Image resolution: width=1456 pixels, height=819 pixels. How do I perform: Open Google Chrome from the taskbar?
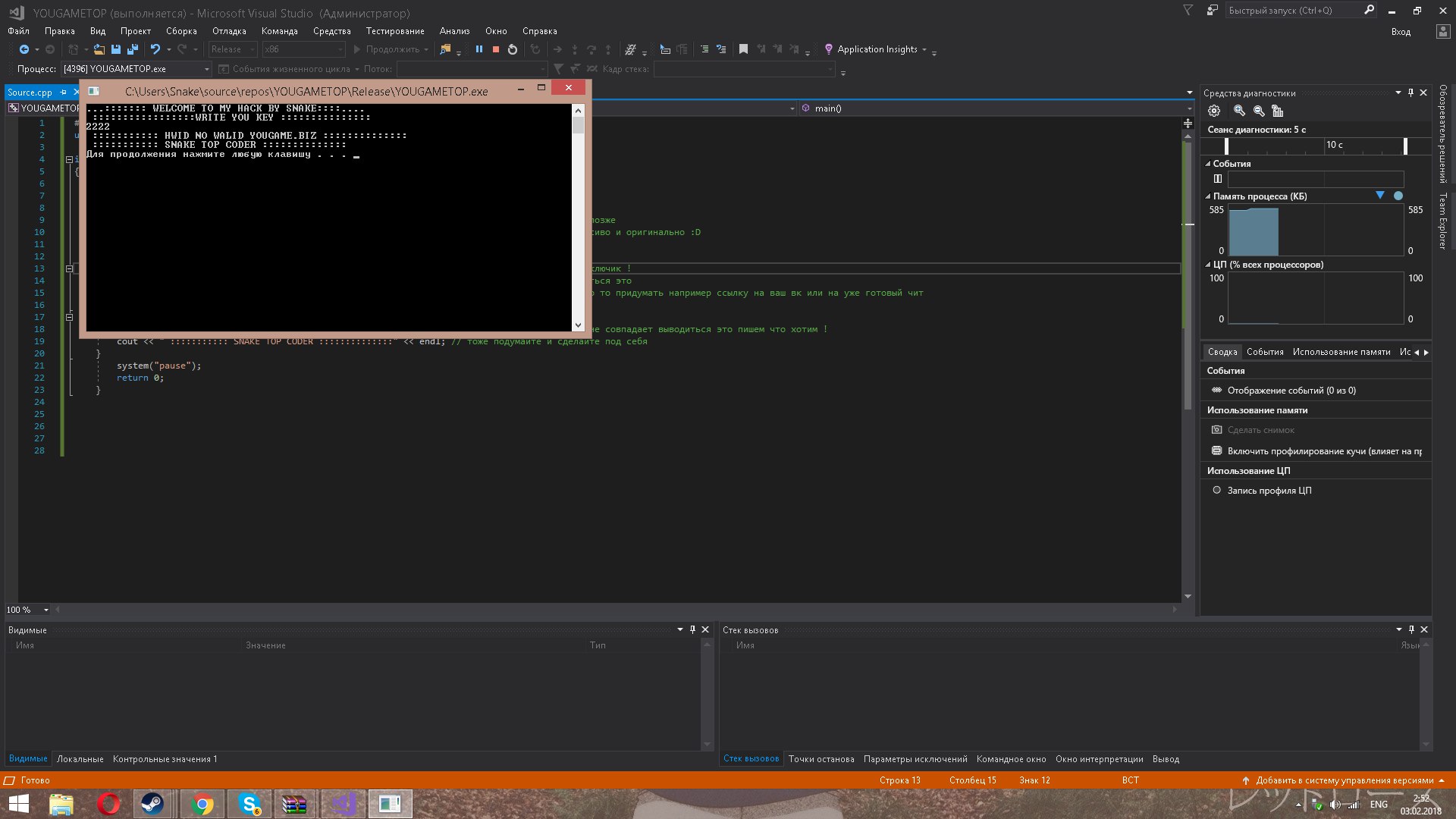click(x=202, y=804)
